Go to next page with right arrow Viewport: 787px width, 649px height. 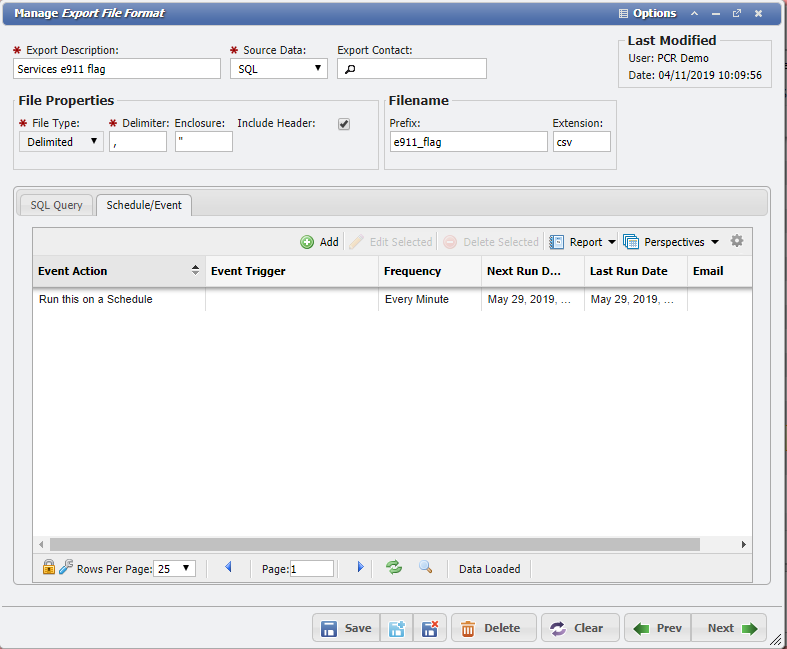(361, 567)
